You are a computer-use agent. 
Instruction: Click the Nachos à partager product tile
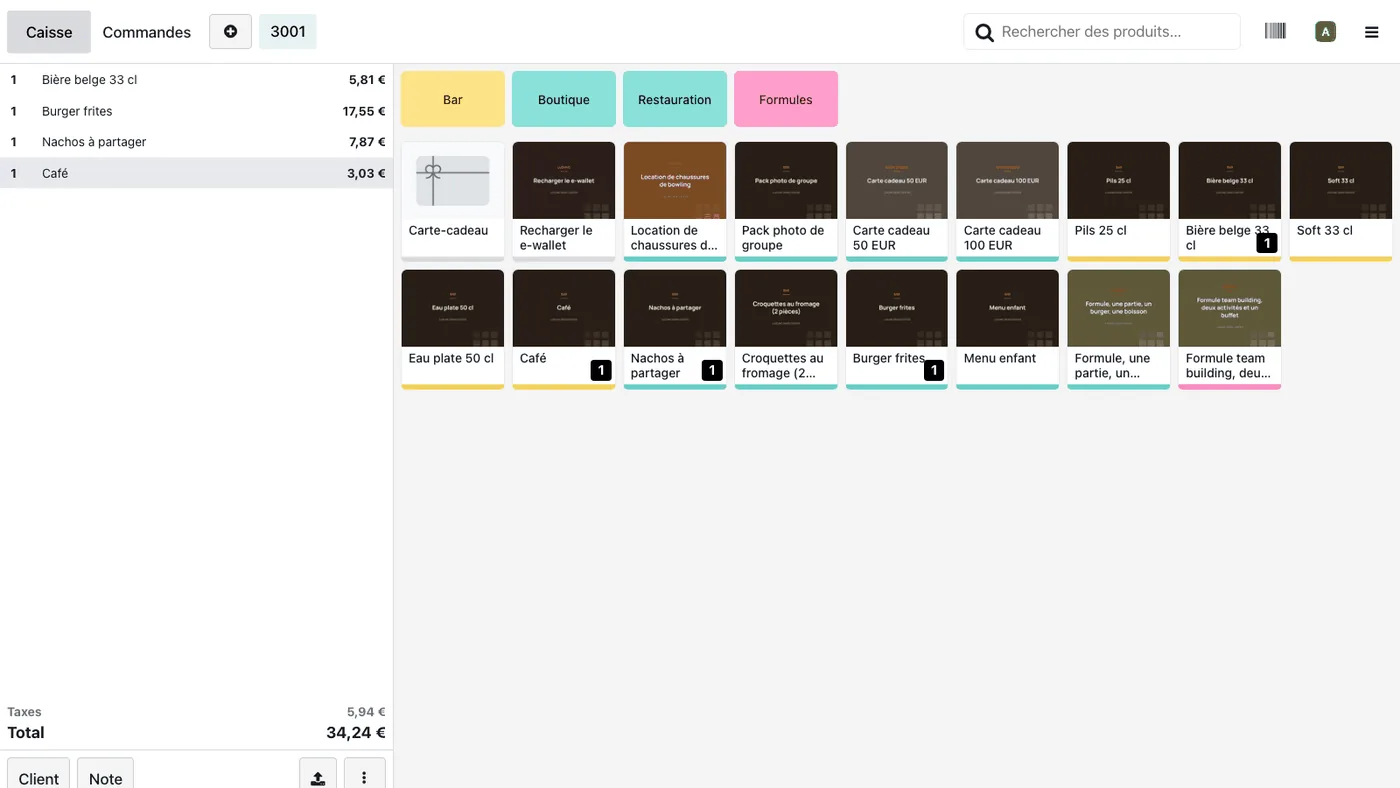click(x=675, y=329)
